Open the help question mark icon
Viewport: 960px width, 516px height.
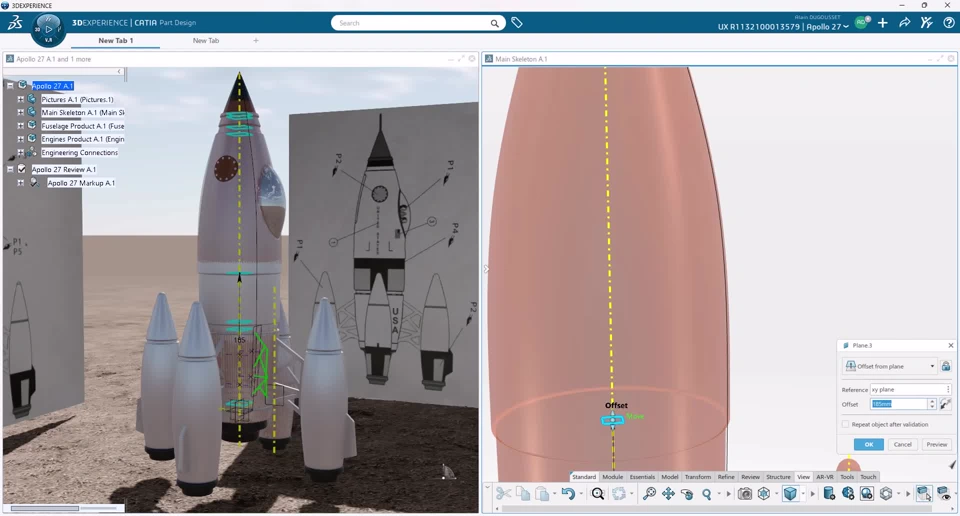click(948, 23)
